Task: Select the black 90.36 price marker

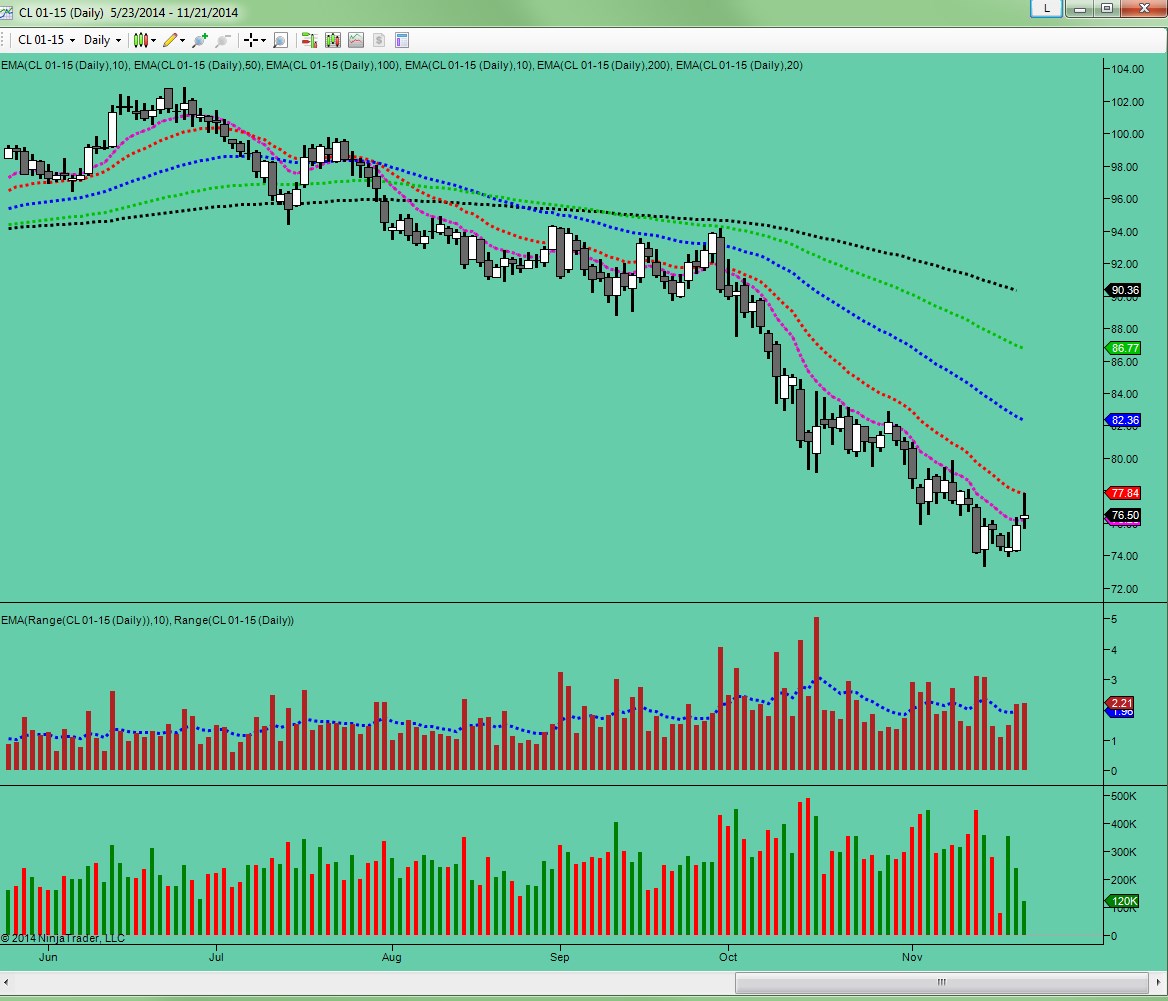Action: click(1123, 290)
